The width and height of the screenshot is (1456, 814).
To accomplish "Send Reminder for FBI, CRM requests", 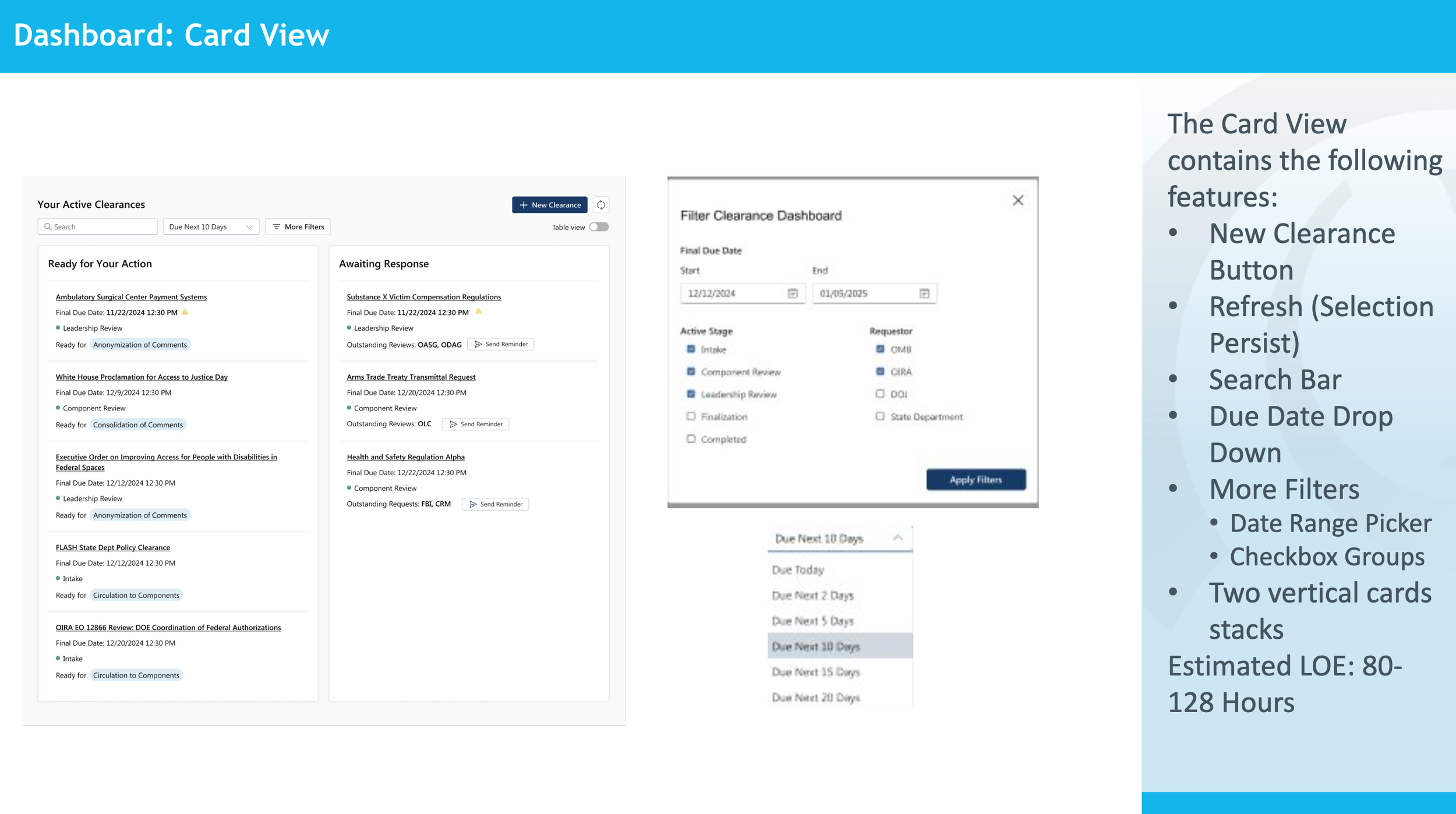I will click(495, 504).
